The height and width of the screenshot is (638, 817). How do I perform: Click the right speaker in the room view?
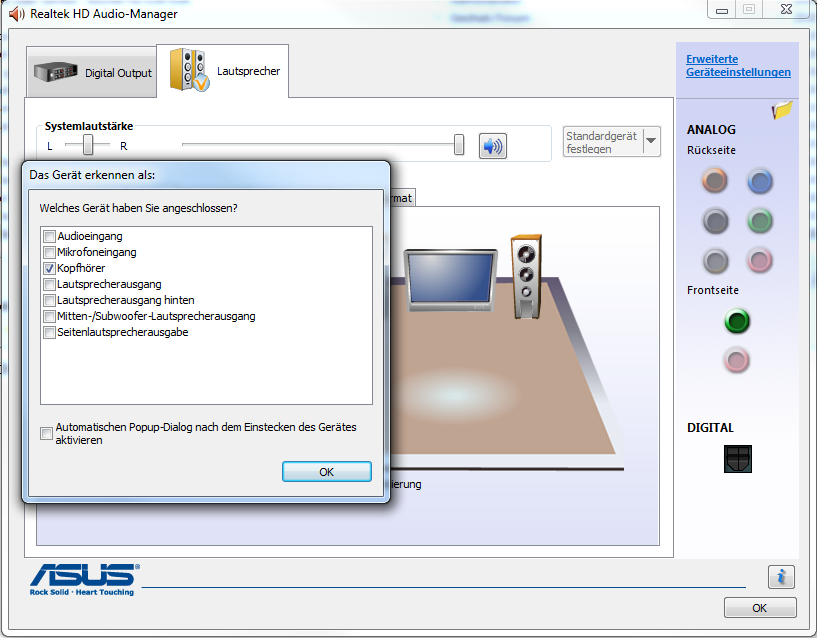527,276
